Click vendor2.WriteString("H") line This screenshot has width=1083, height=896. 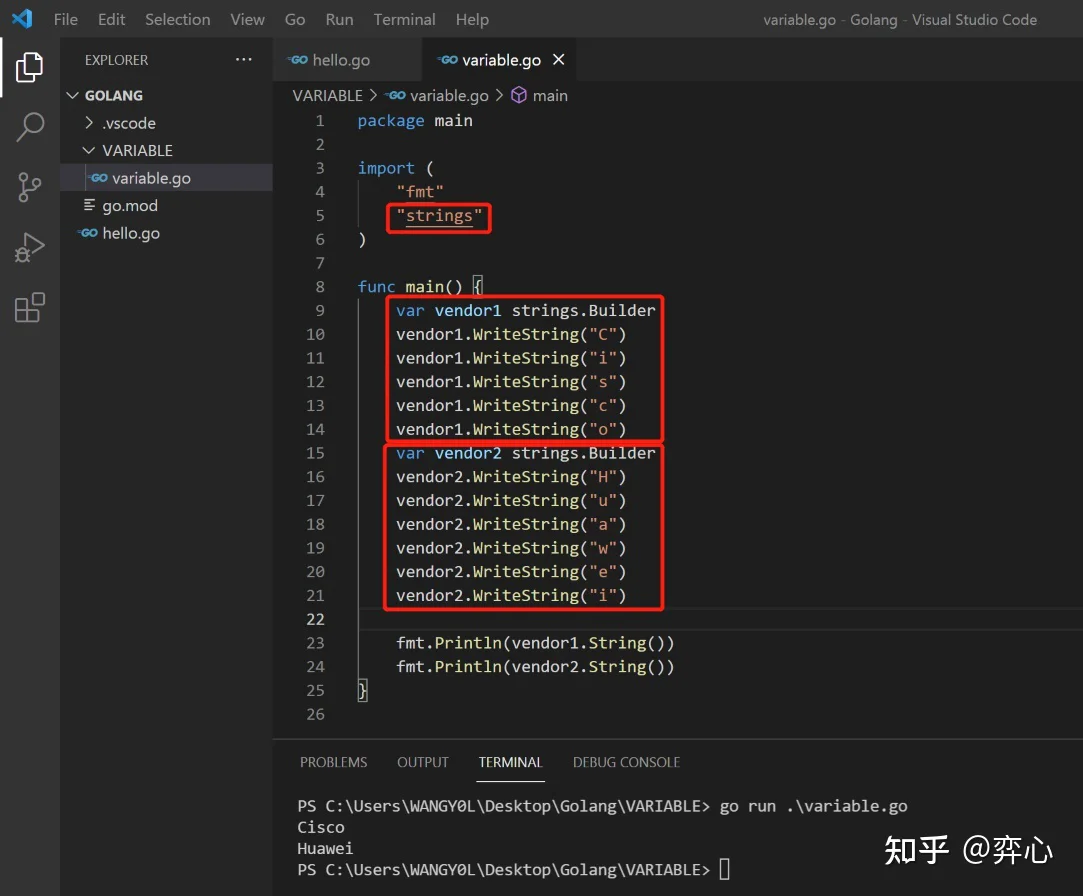coord(511,477)
